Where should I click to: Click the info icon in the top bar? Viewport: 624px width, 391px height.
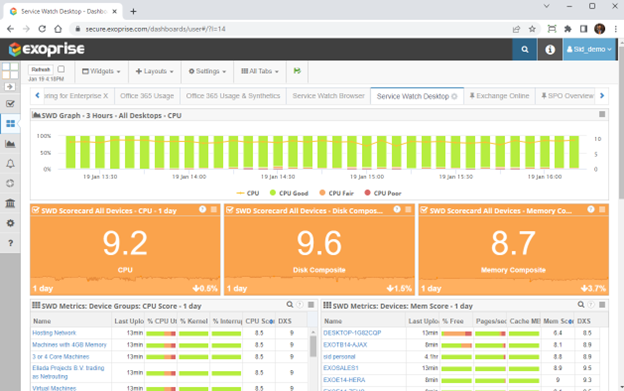coord(550,49)
